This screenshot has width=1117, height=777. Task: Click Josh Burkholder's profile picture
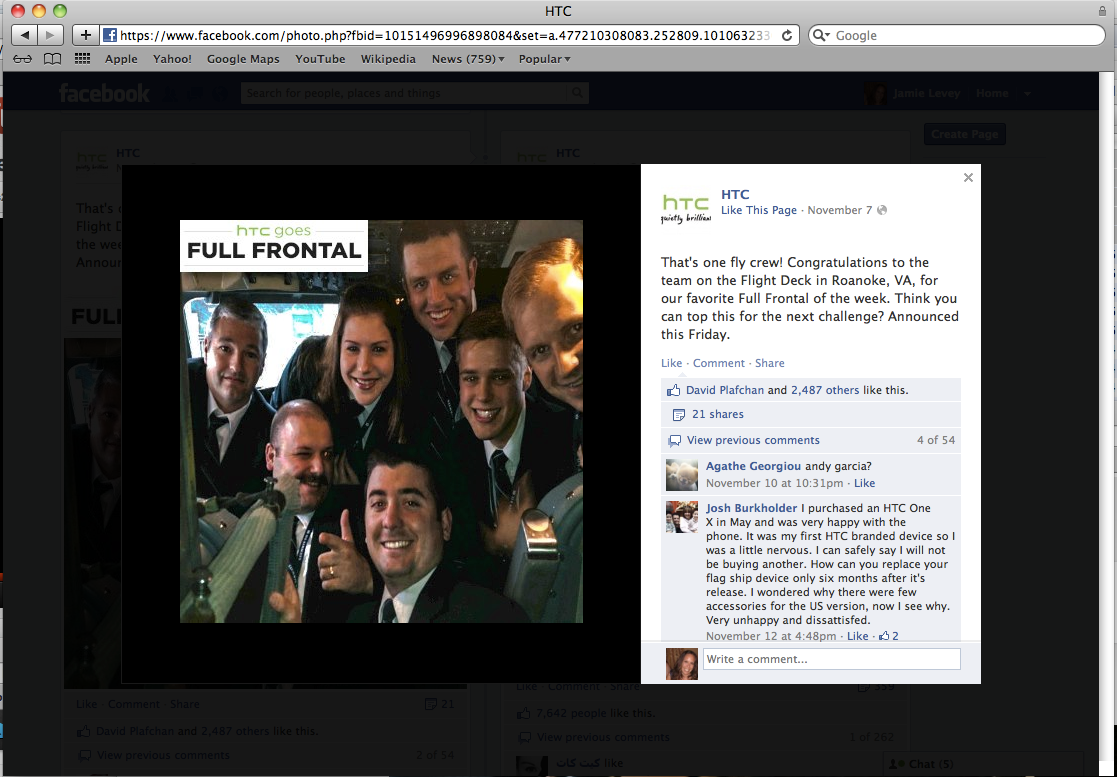pyautogui.click(x=682, y=517)
